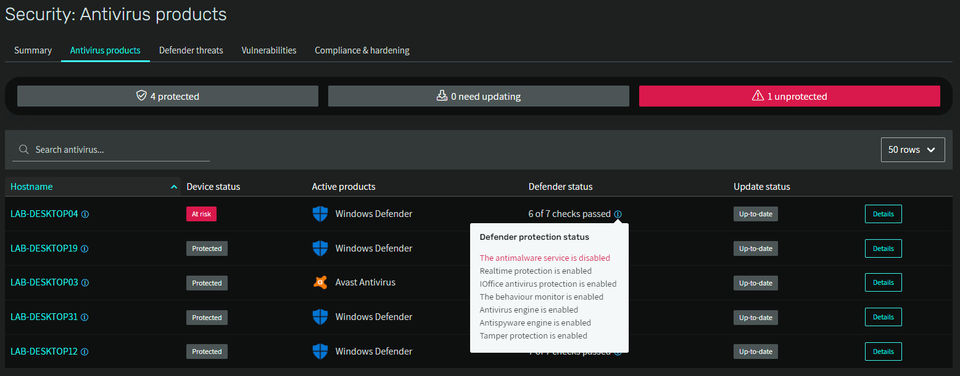Filter by 1 unprotected device
960x376 pixels.
pyautogui.click(x=790, y=96)
